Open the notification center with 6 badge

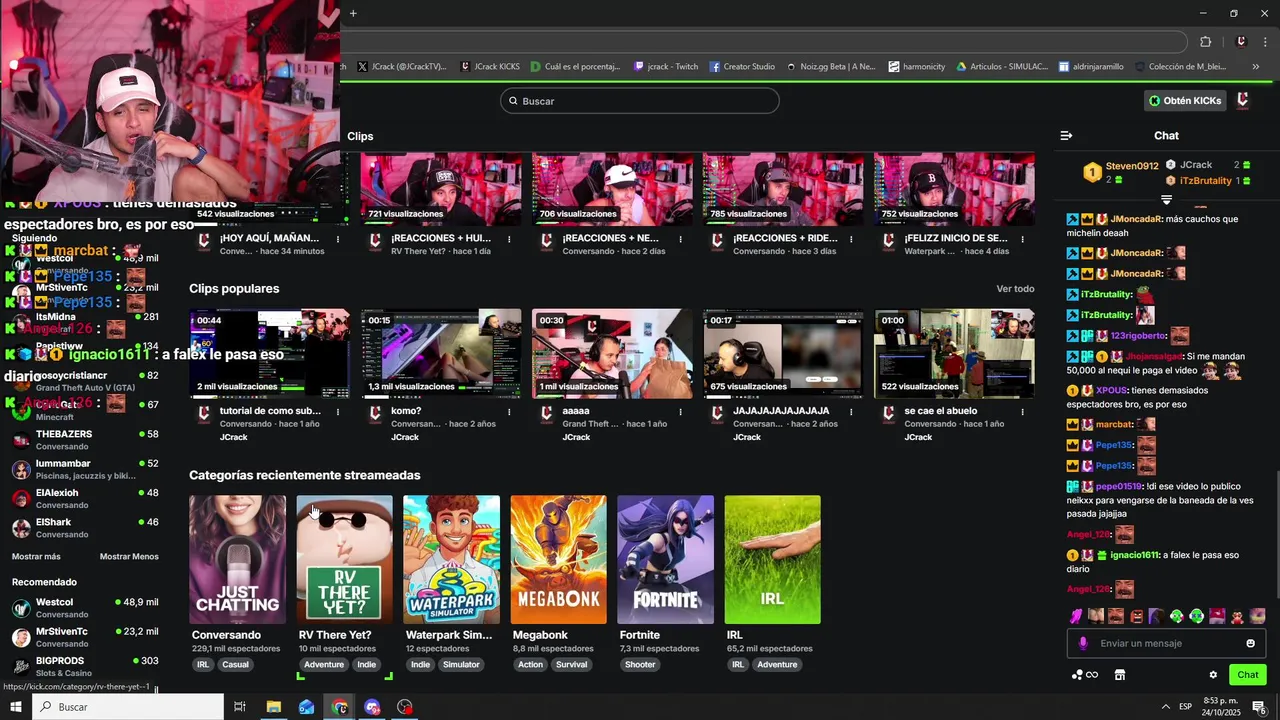1259,707
